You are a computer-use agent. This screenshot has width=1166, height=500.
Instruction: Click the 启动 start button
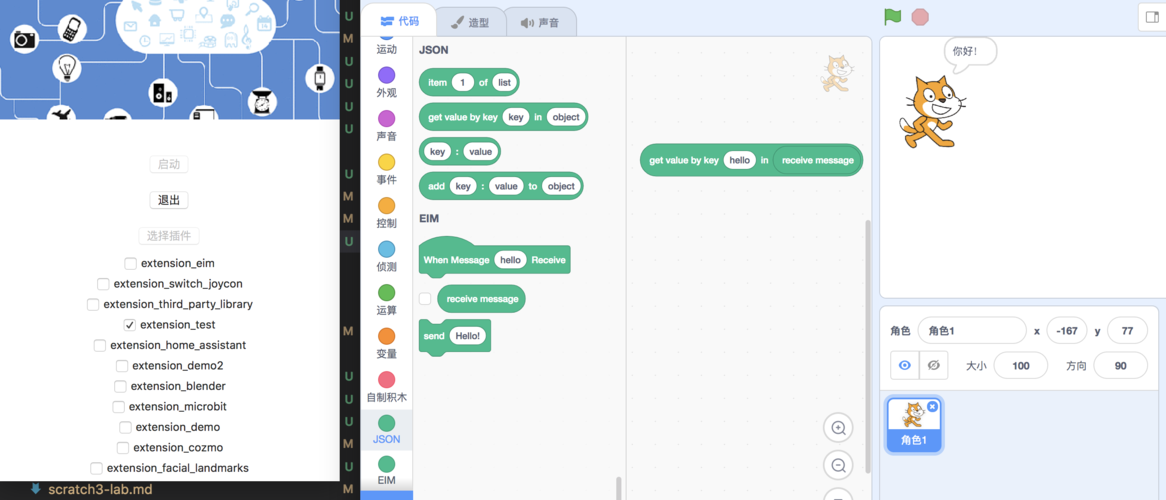pyautogui.click(x=169, y=164)
